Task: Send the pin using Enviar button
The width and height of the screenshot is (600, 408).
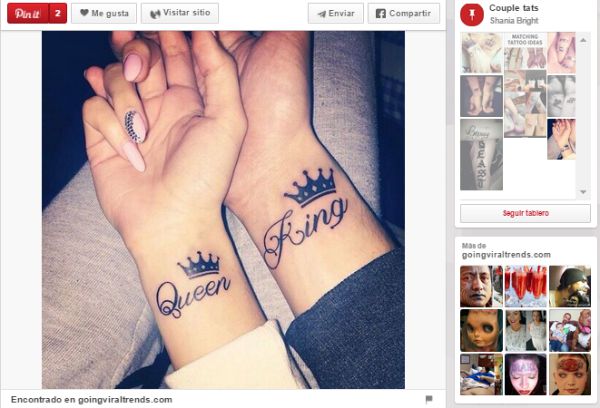Action: (336, 13)
